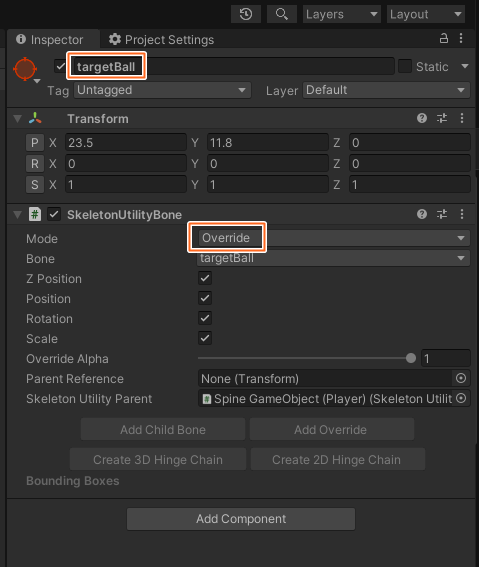The height and width of the screenshot is (567, 479).
Task: Open Transform help reference icon
Action: (x=422, y=118)
